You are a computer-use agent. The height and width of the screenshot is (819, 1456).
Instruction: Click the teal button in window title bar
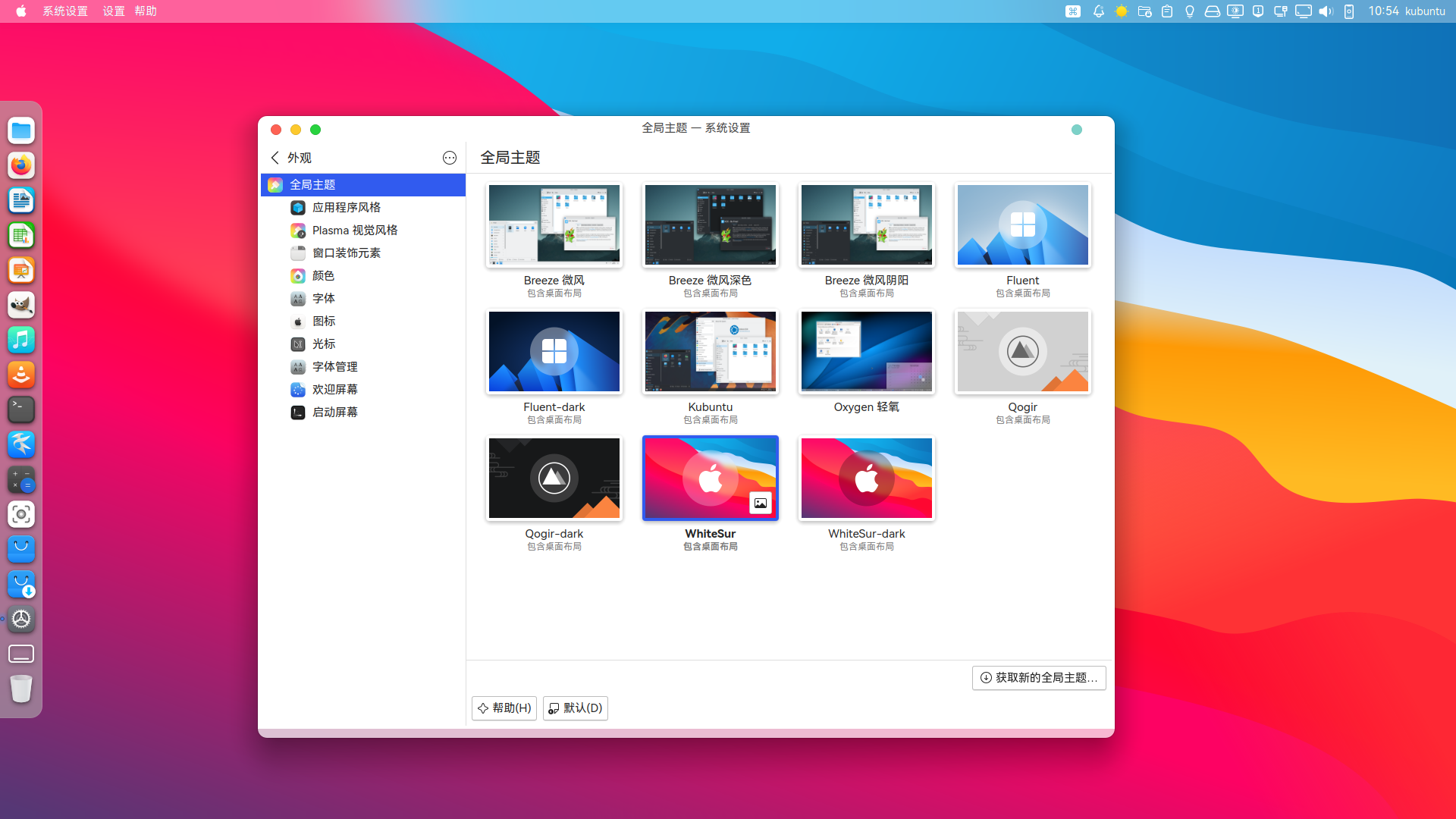[1077, 130]
